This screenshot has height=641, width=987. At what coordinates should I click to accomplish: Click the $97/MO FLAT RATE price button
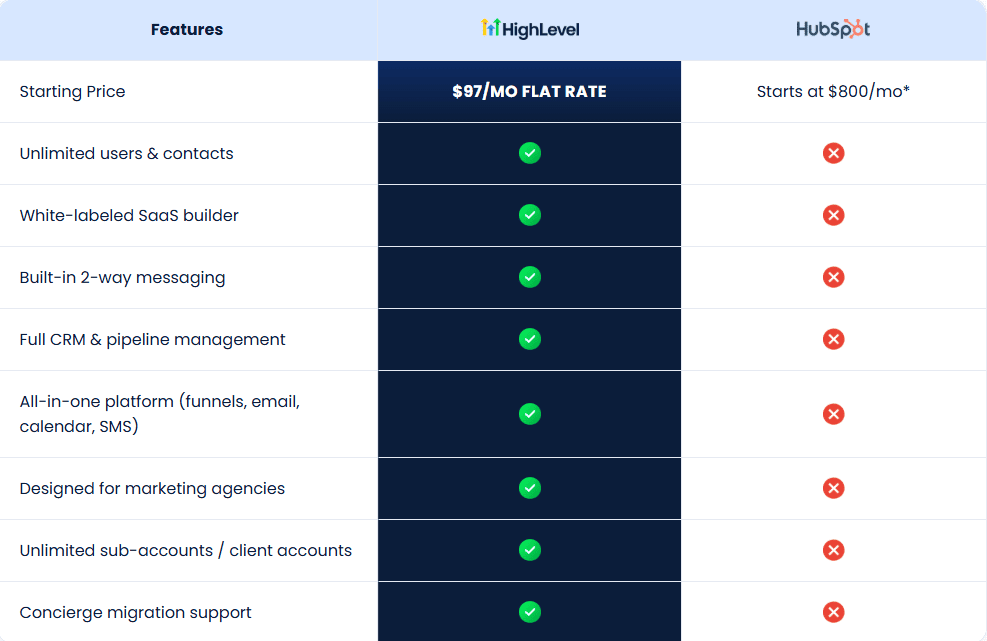click(529, 91)
